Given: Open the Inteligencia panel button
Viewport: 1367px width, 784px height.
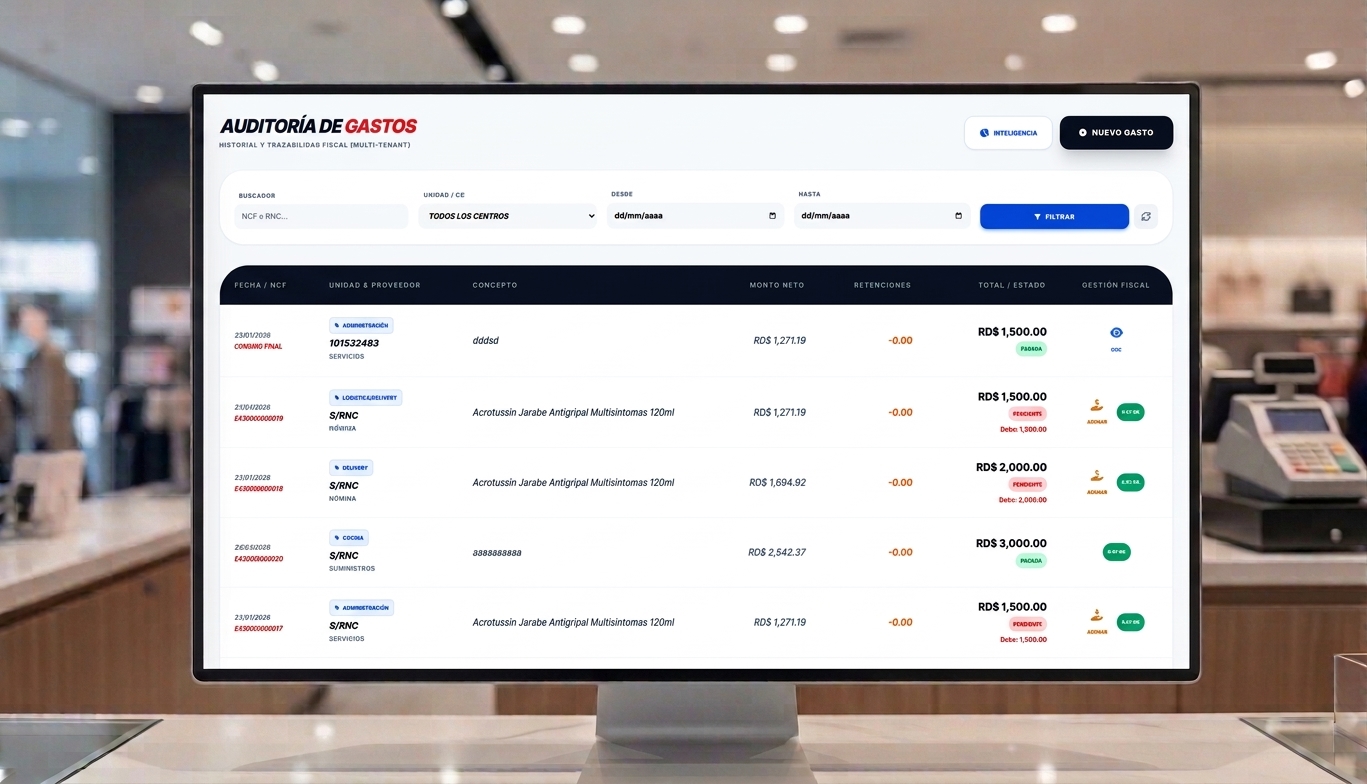Looking at the screenshot, I should click(x=1008, y=133).
